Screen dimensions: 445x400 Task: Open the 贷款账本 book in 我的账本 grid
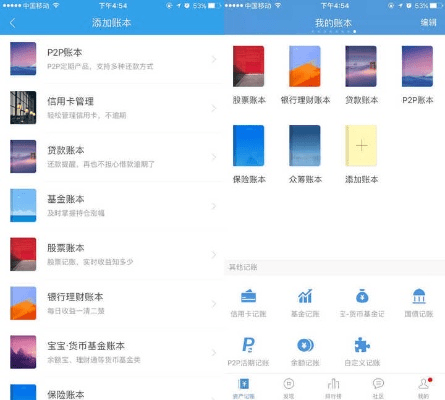point(361,66)
